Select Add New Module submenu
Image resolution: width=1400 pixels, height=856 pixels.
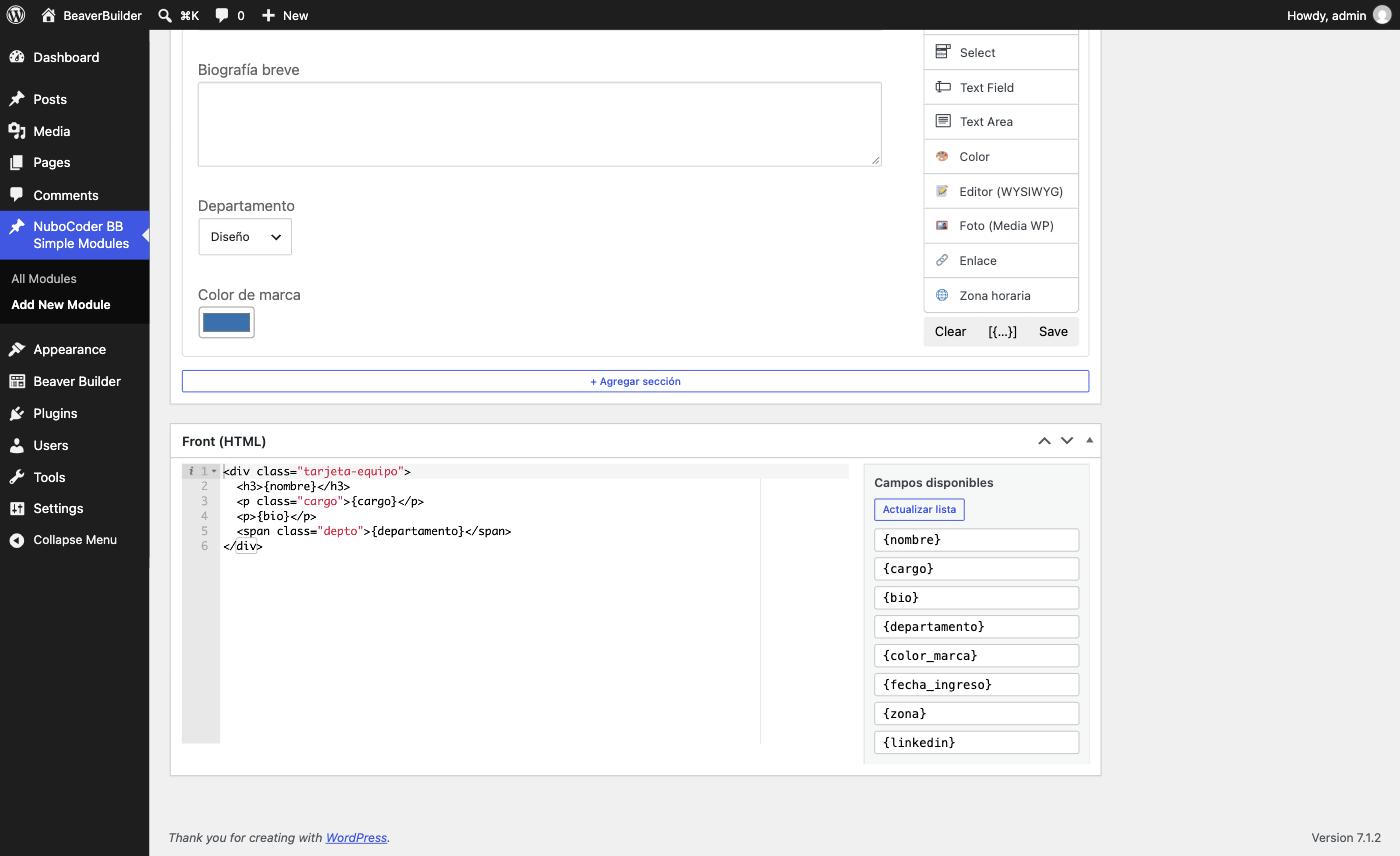(61, 305)
